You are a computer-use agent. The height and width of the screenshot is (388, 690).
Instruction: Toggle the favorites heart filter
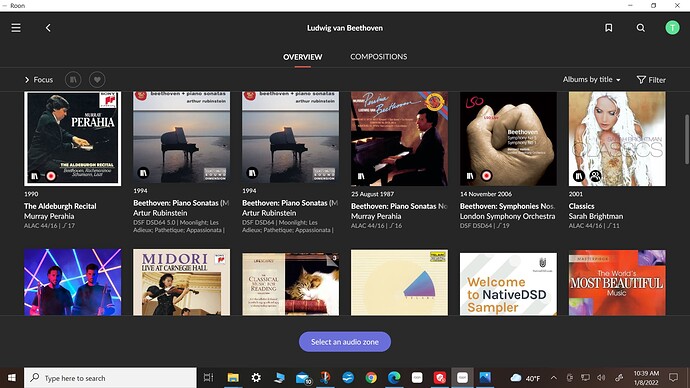point(97,80)
